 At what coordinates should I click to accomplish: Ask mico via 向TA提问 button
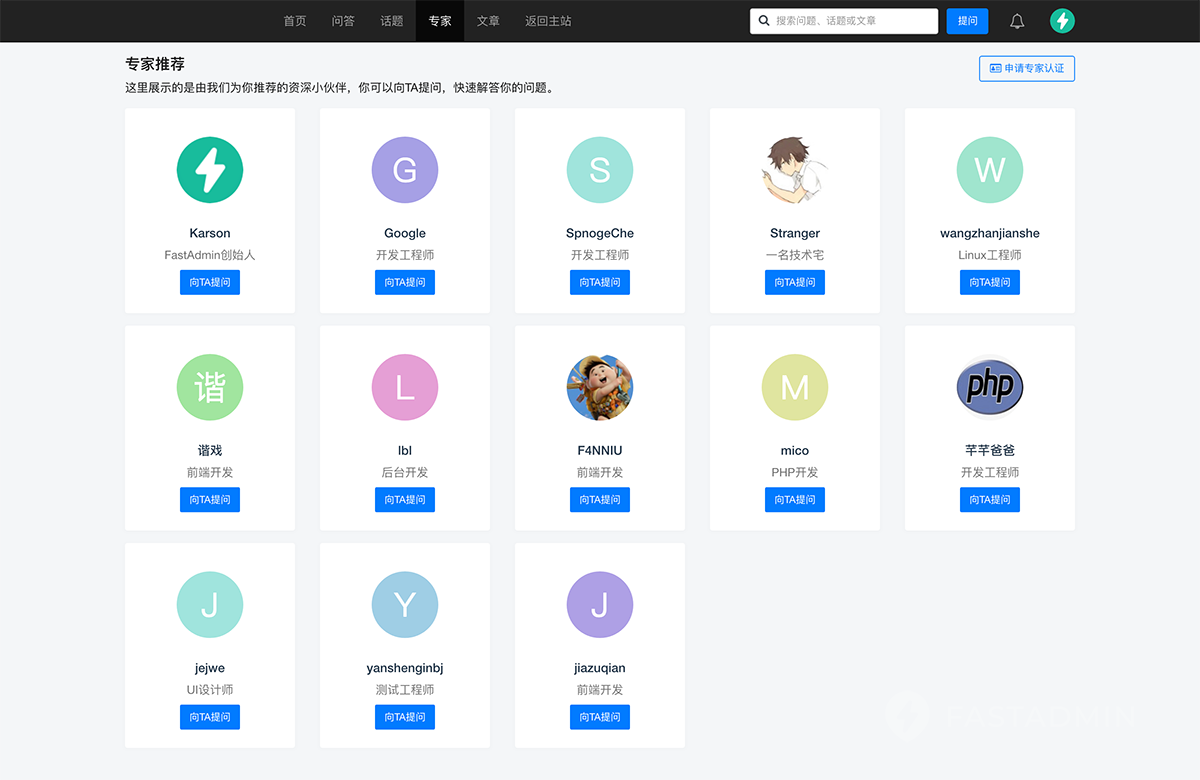(x=795, y=499)
